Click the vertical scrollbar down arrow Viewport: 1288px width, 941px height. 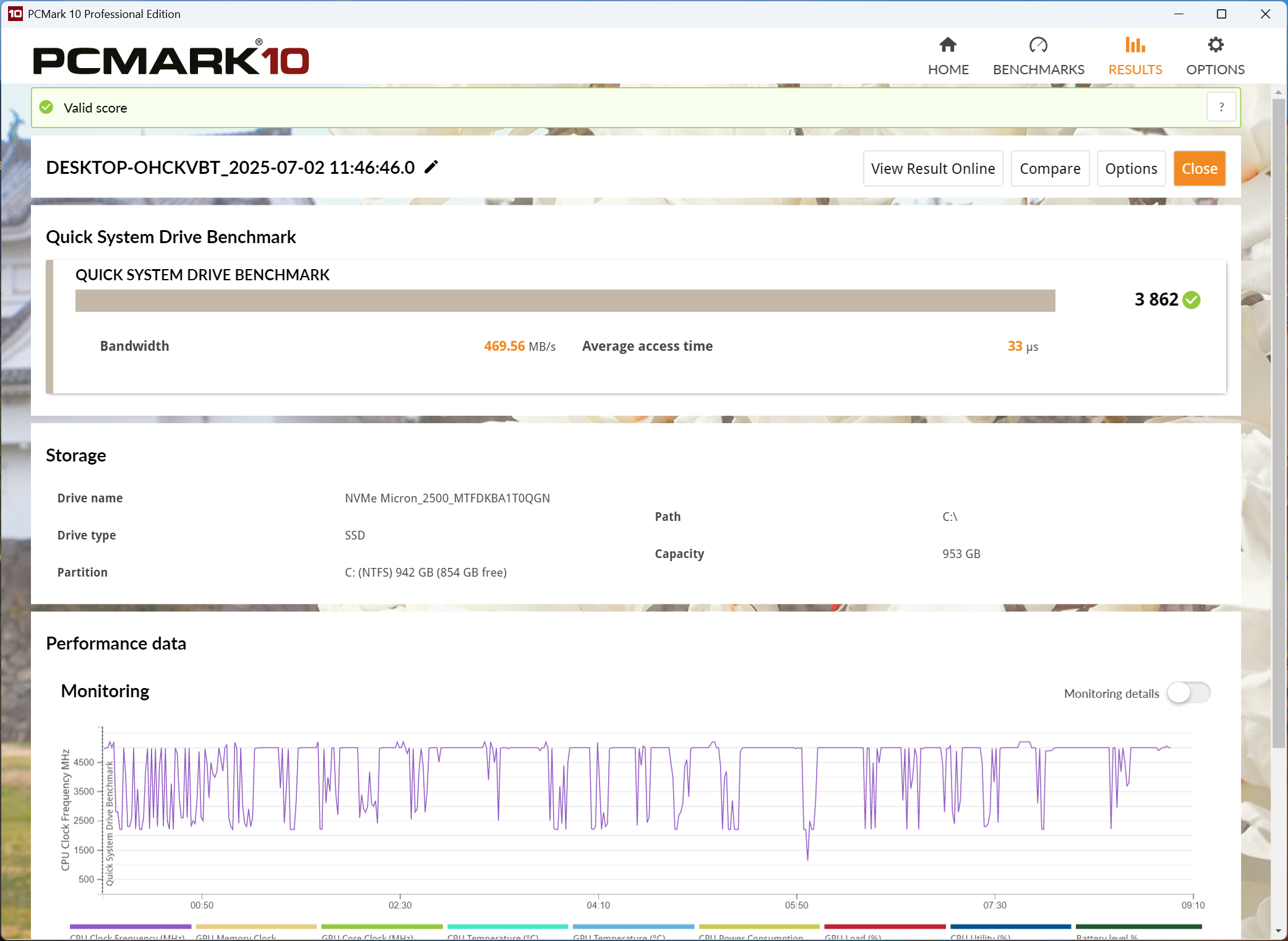(1278, 931)
